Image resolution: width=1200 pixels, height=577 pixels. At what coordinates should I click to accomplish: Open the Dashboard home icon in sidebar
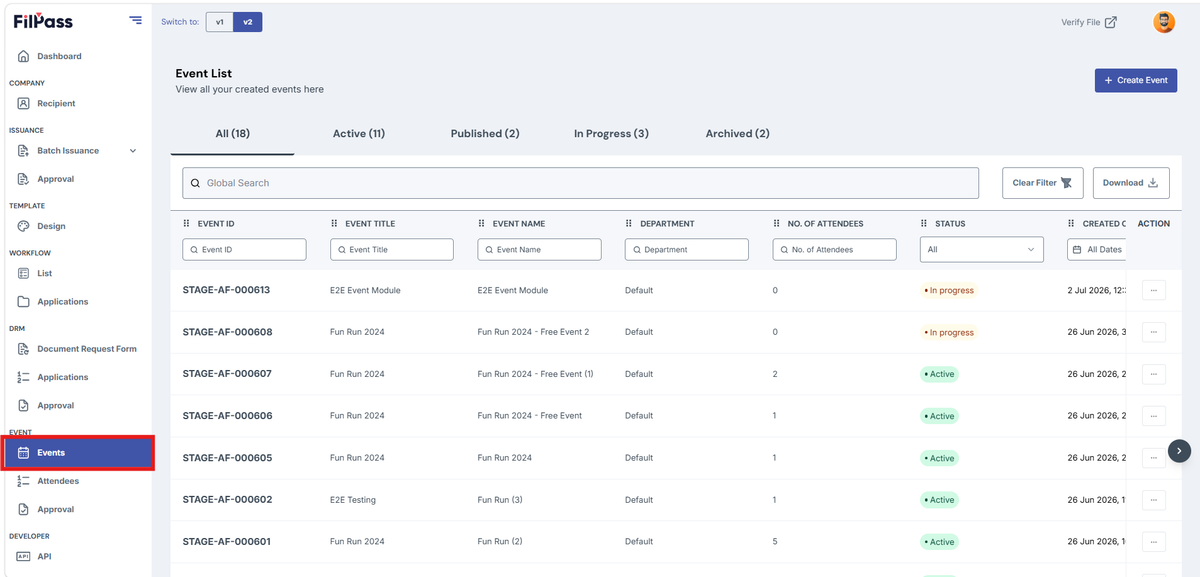tap(24, 56)
